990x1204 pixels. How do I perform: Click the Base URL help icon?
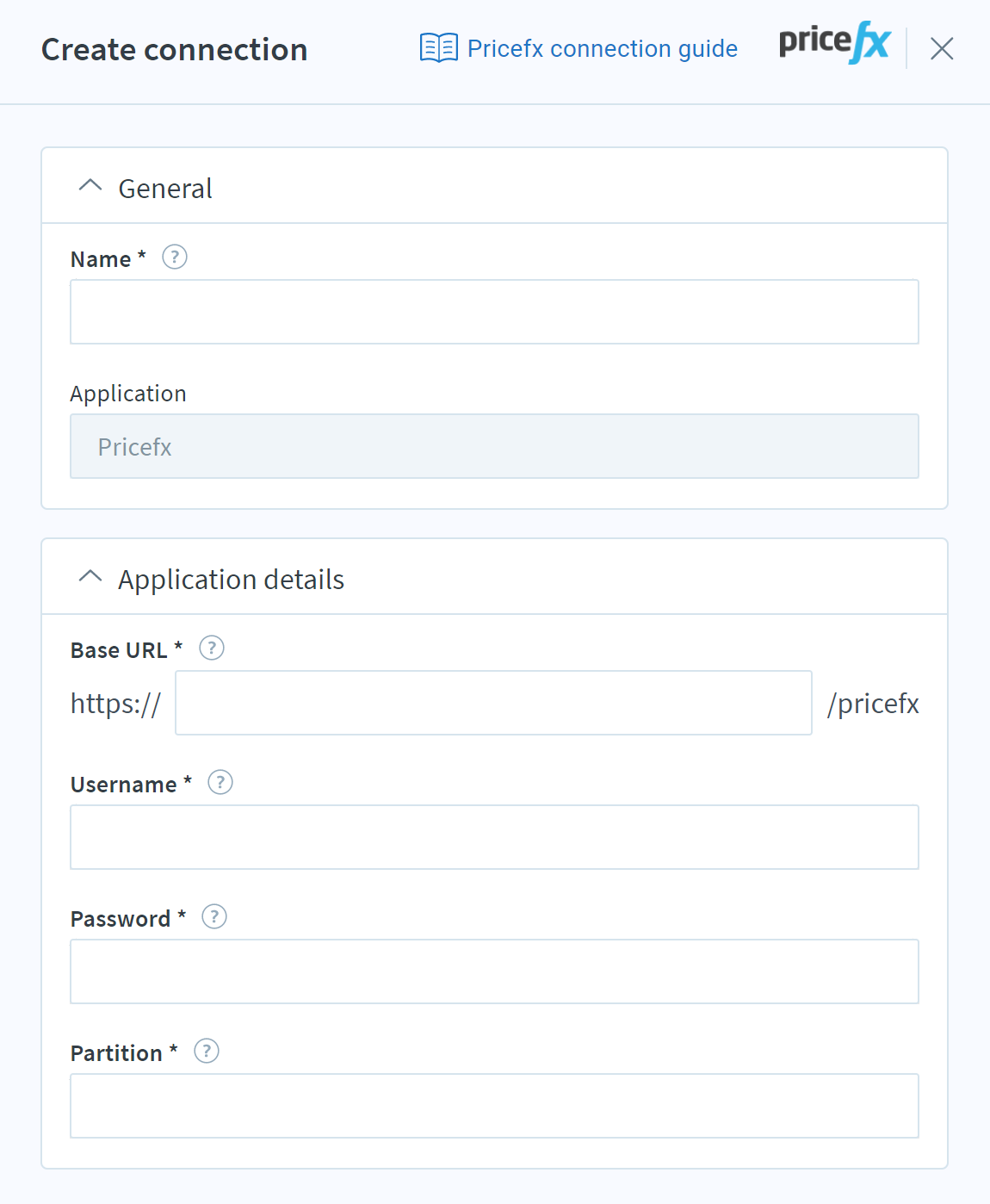211,649
